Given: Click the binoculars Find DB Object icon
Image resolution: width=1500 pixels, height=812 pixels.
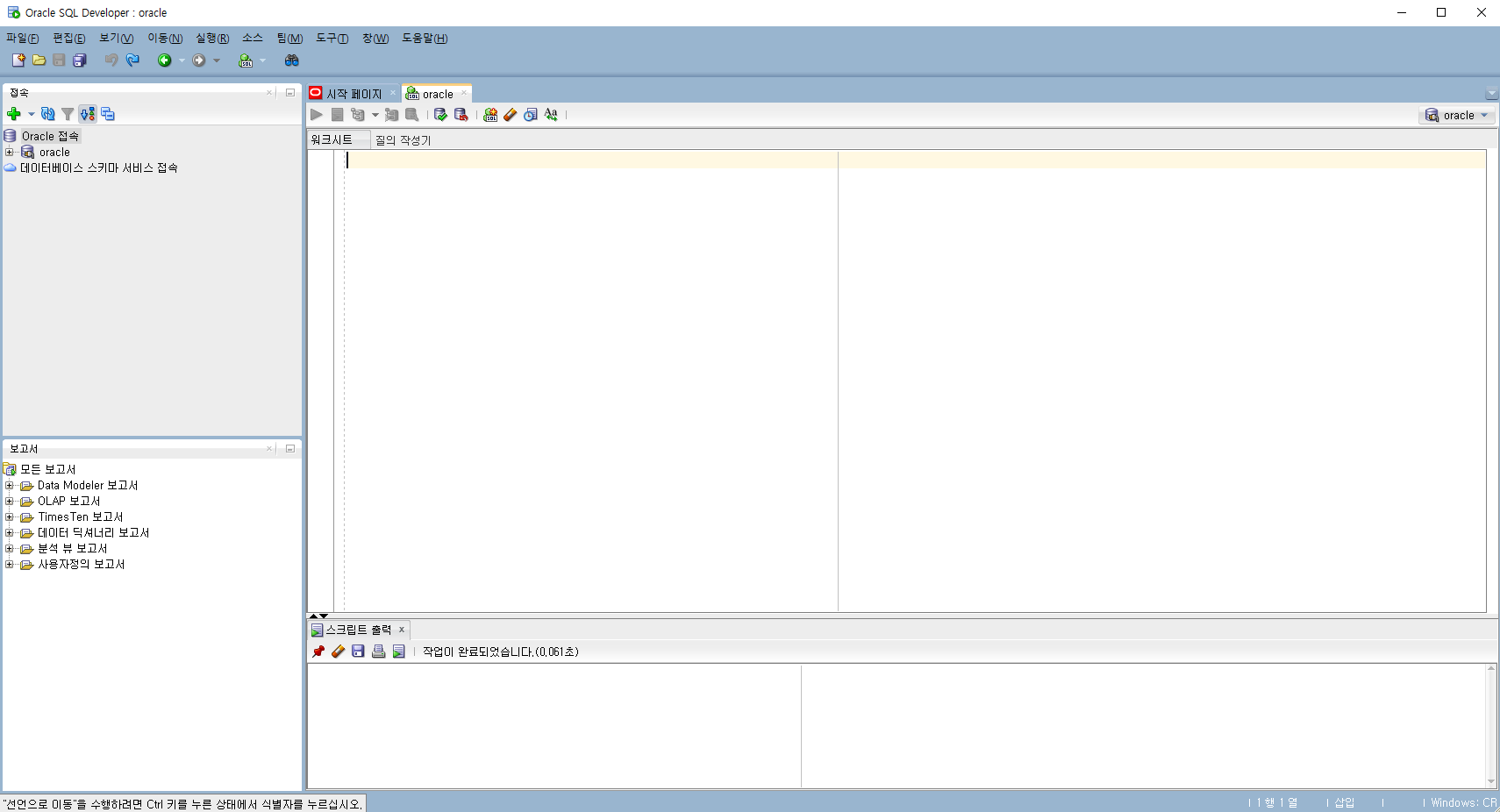Looking at the screenshot, I should [292, 61].
